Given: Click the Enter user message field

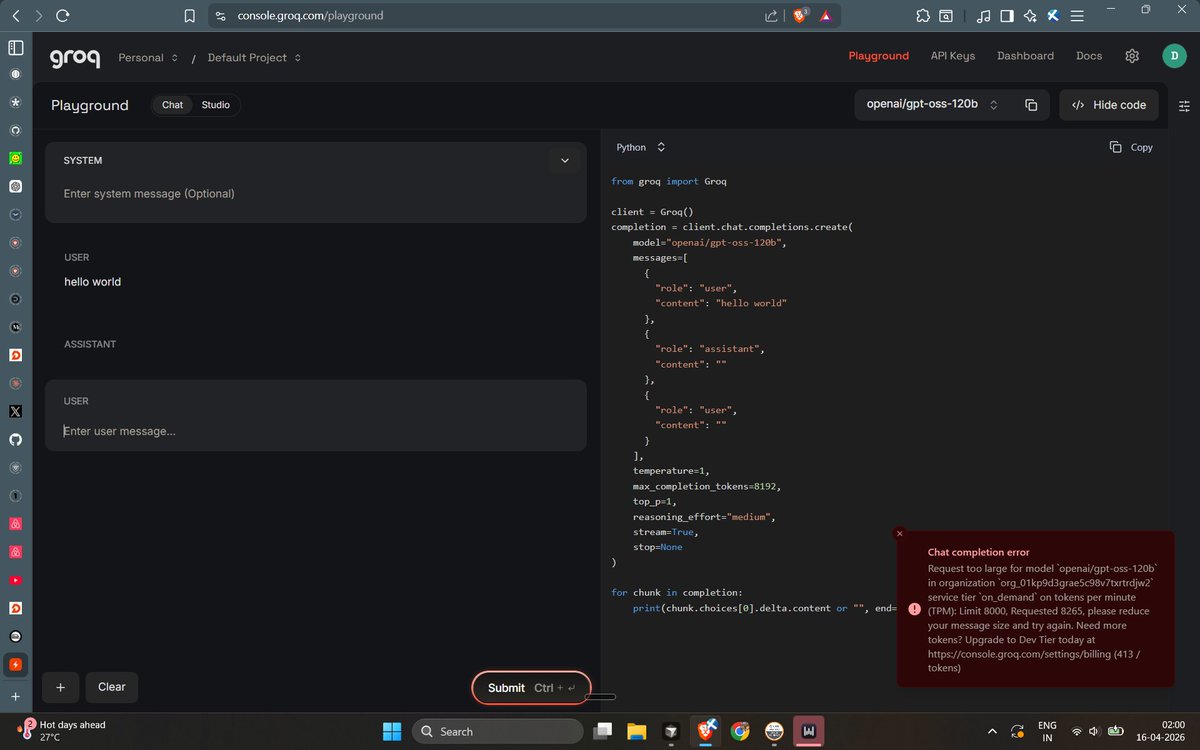Looking at the screenshot, I should pos(316,431).
